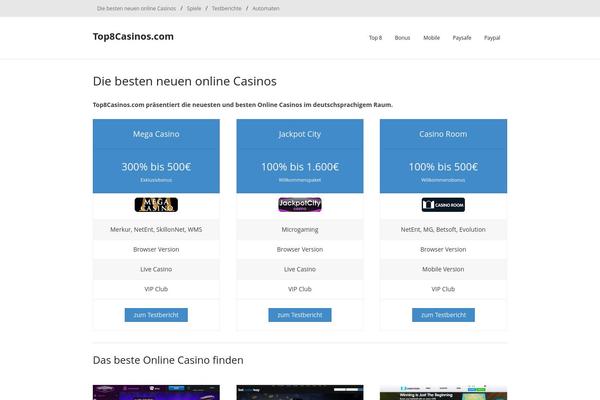Screen dimensions: 600x400
Task: Click the Jackpot City card title
Action: [x=300, y=134]
